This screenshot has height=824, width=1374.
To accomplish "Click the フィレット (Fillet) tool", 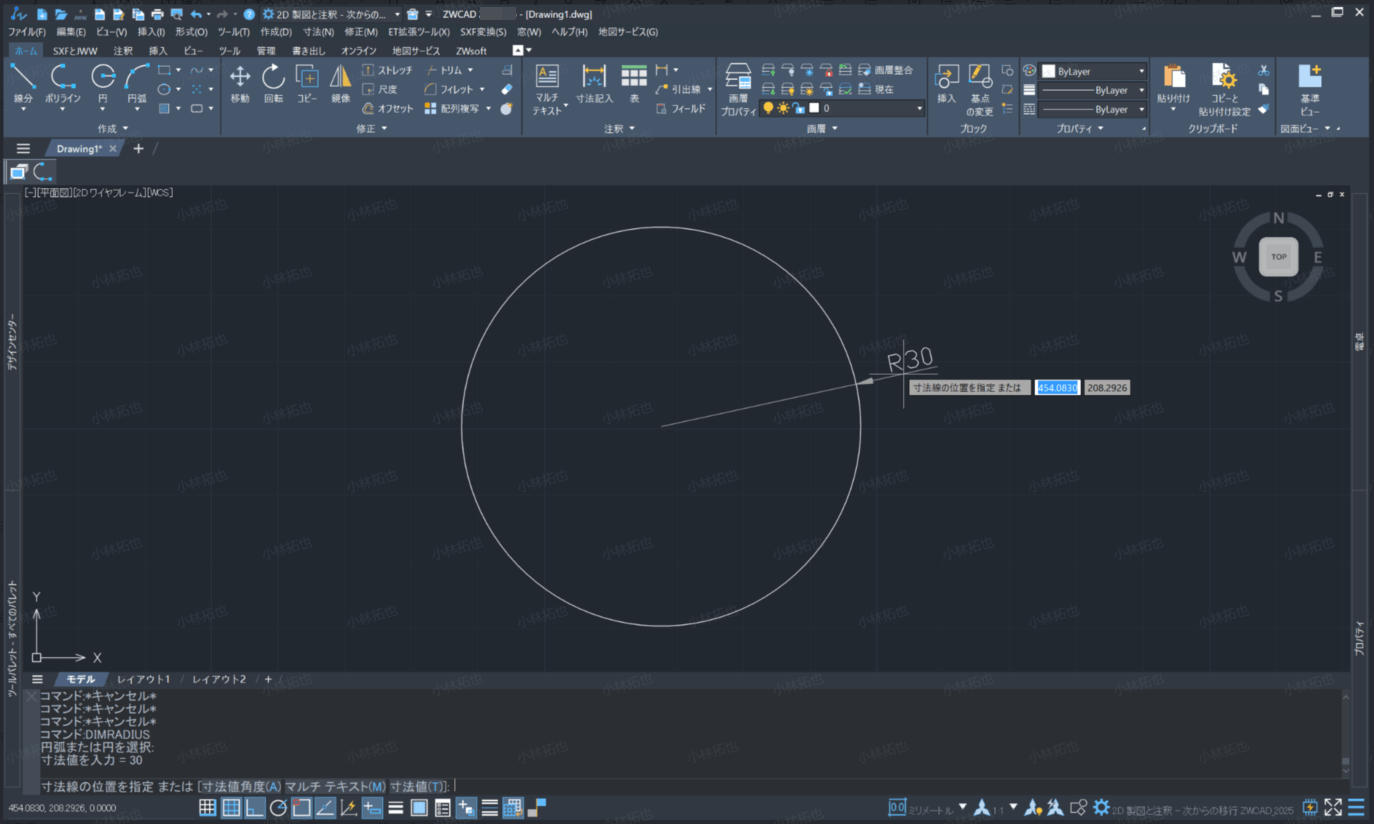I will point(449,90).
